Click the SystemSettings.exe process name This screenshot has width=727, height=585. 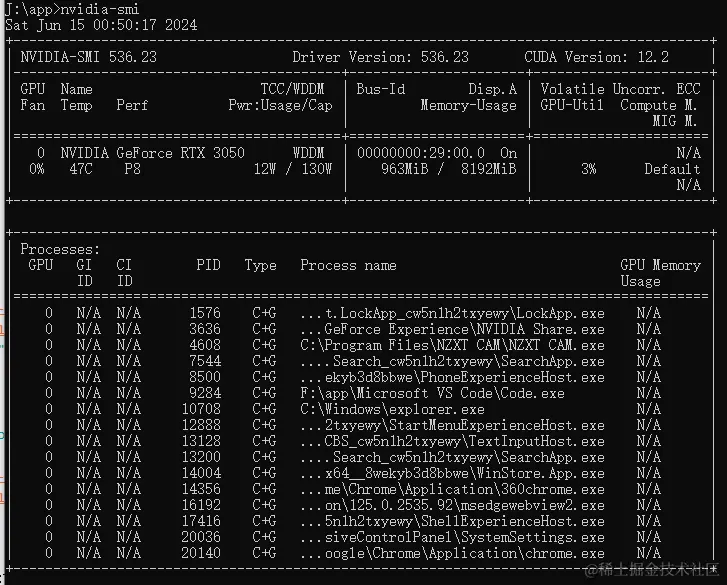[x=452, y=537]
